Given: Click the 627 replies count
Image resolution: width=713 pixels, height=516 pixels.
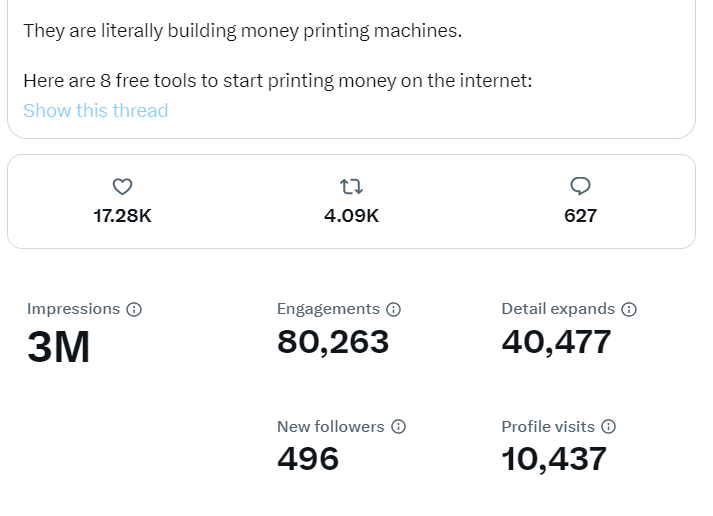Looking at the screenshot, I should tap(580, 216).
